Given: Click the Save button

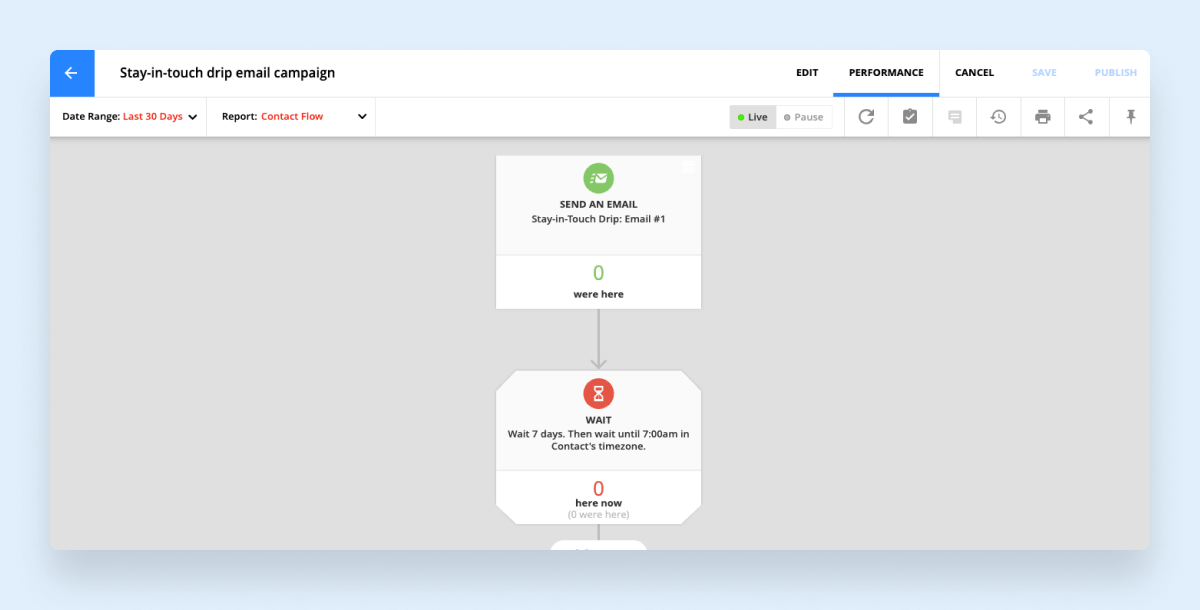Looking at the screenshot, I should 1044,73.
